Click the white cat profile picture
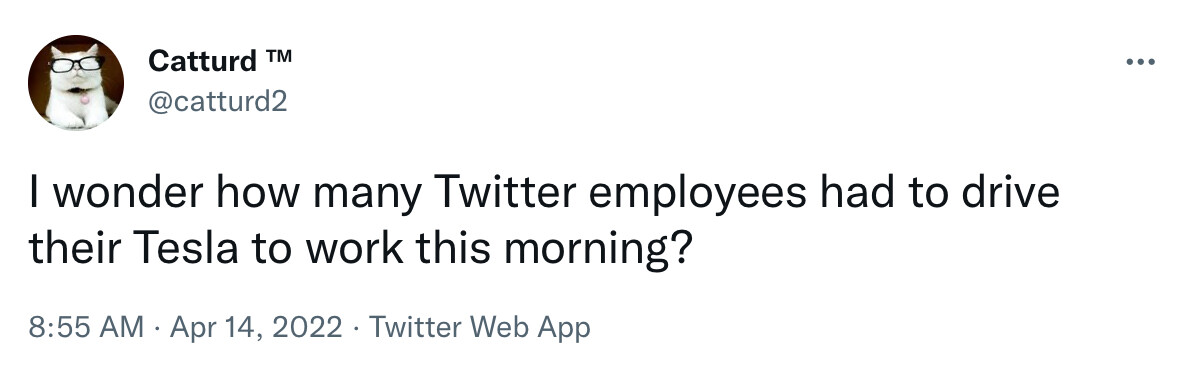This screenshot has height=374, width=1178. tap(75, 82)
